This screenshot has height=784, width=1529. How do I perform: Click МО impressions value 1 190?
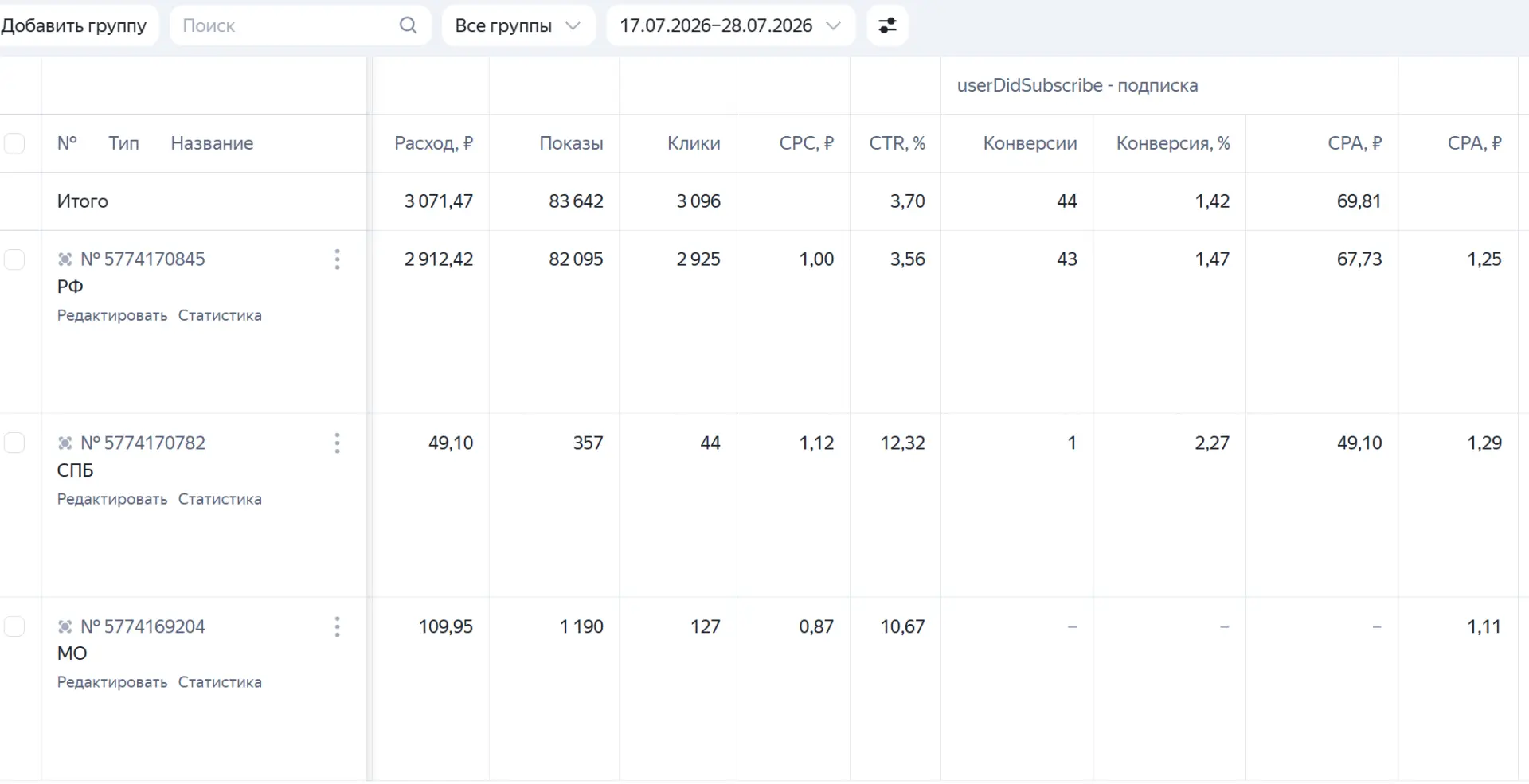pyautogui.click(x=581, y=627)
